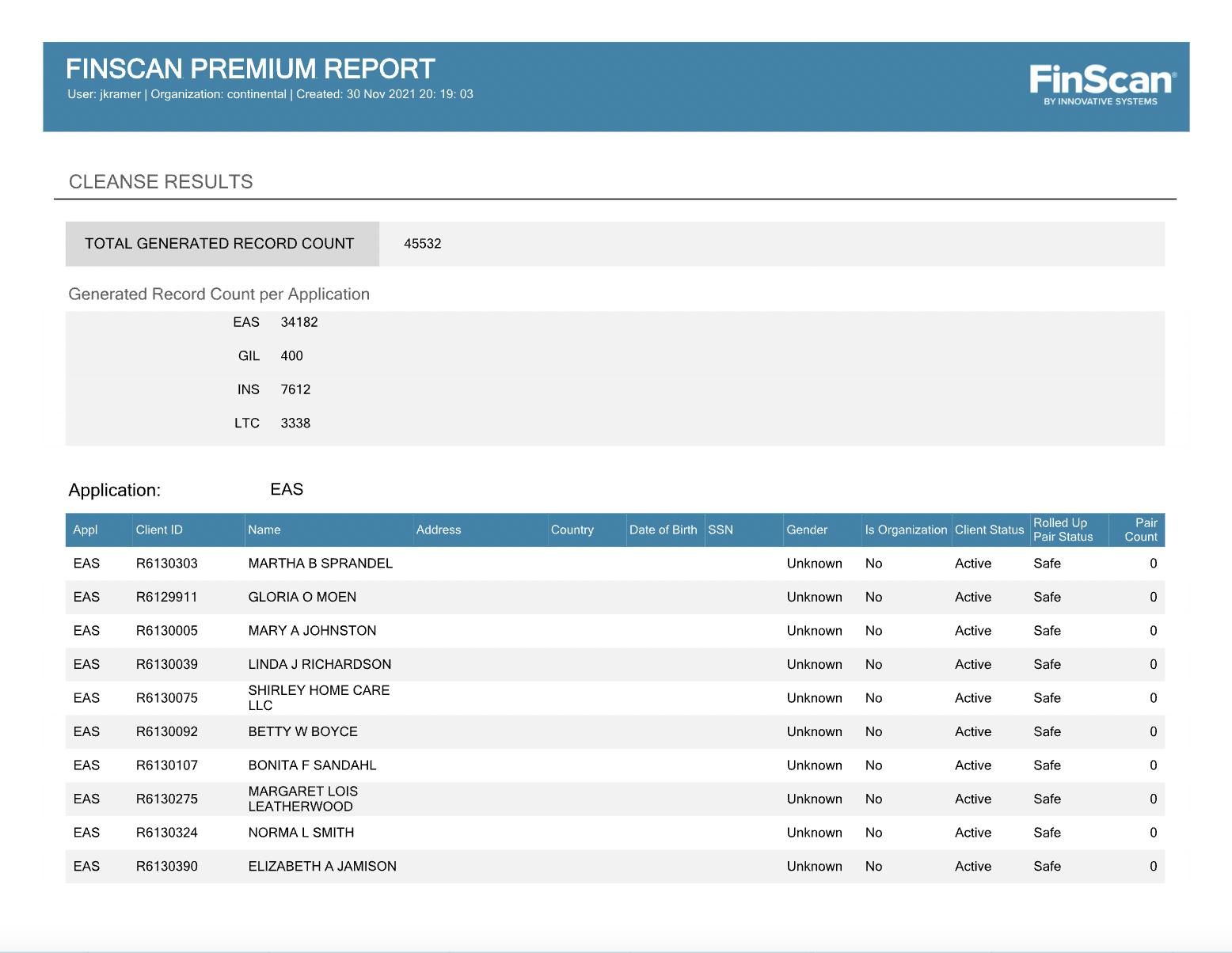This screenshot has width=1232, height=953.
Task: Click client ID R6130075
Action: point(167,698)
